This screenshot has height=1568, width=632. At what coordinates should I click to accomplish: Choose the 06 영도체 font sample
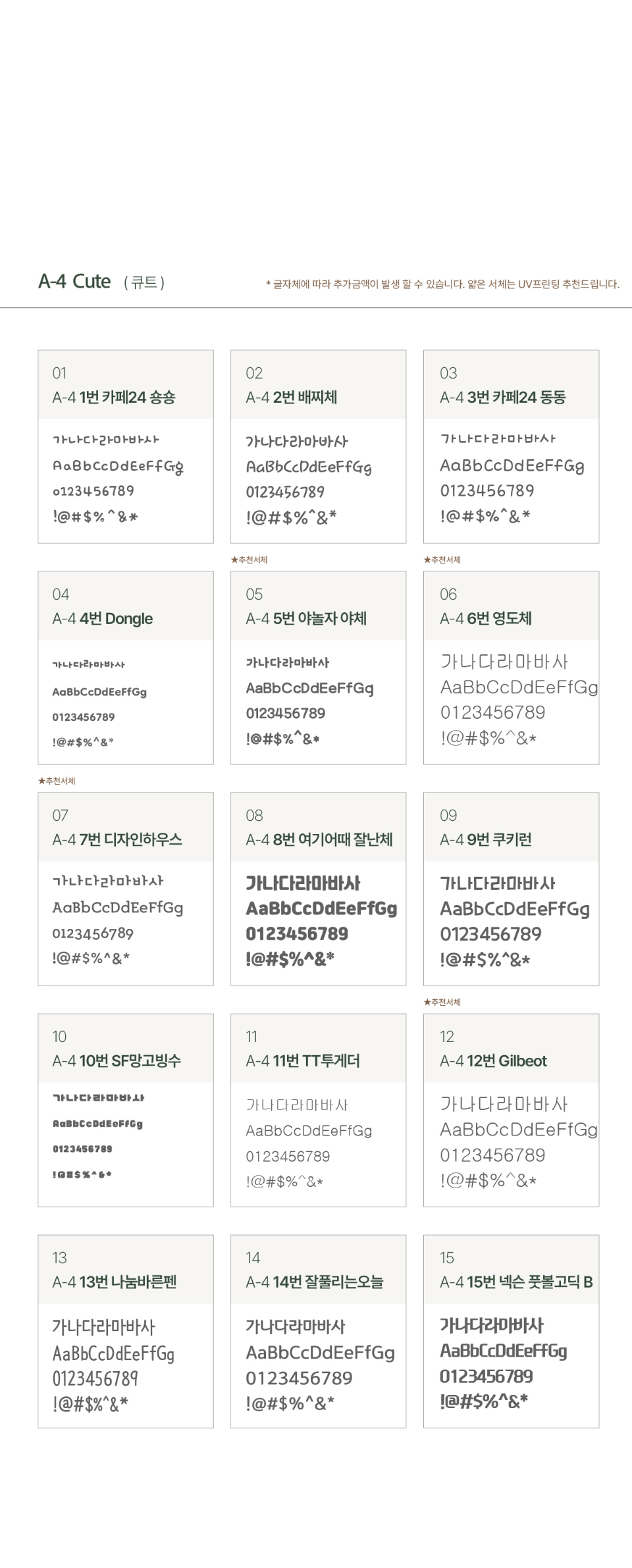[511, 667]
